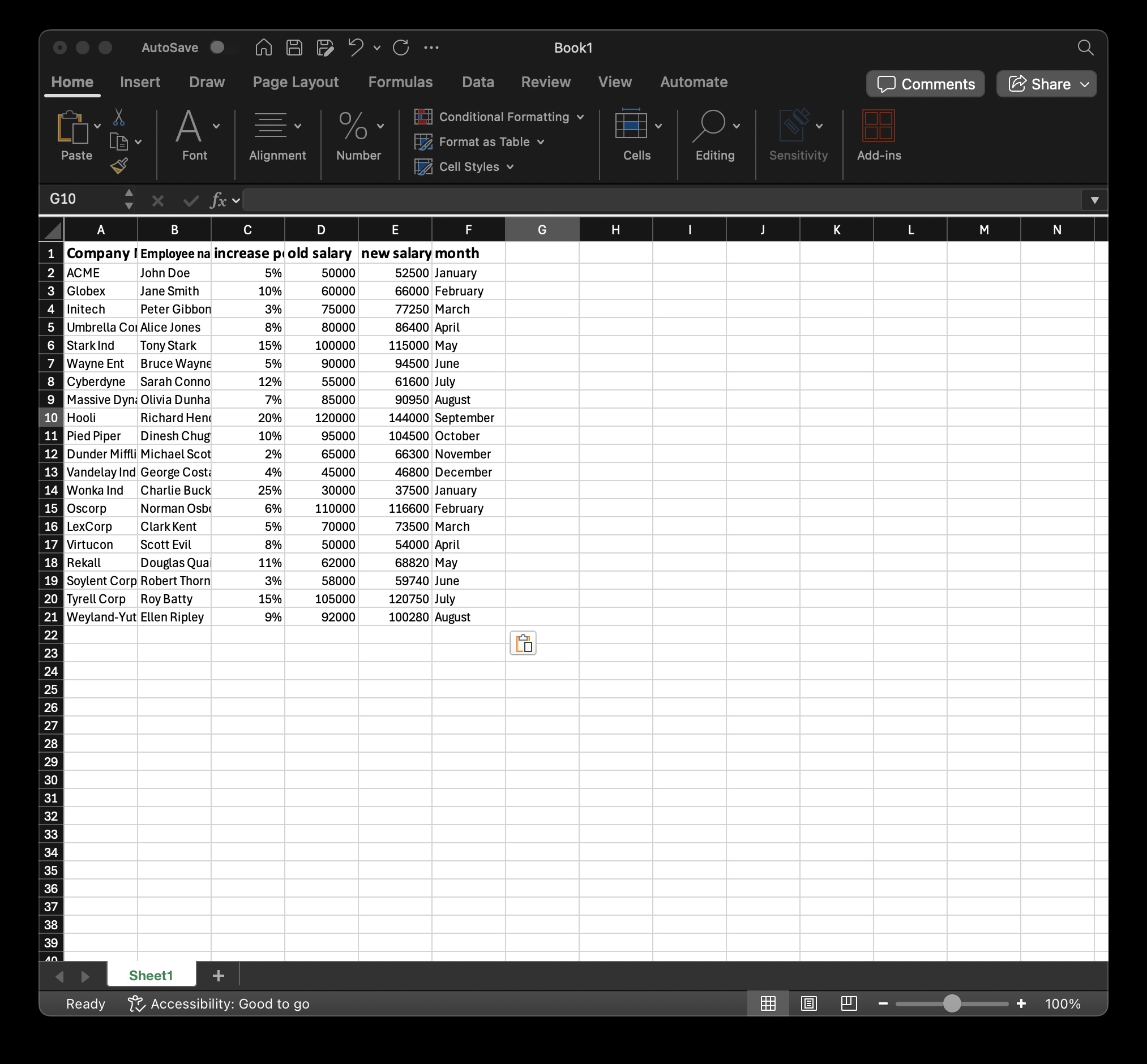Viewport: 1147px width, 1064px height.
Task: Click the Save As pencil-disk icon
Action: [325, 47]
